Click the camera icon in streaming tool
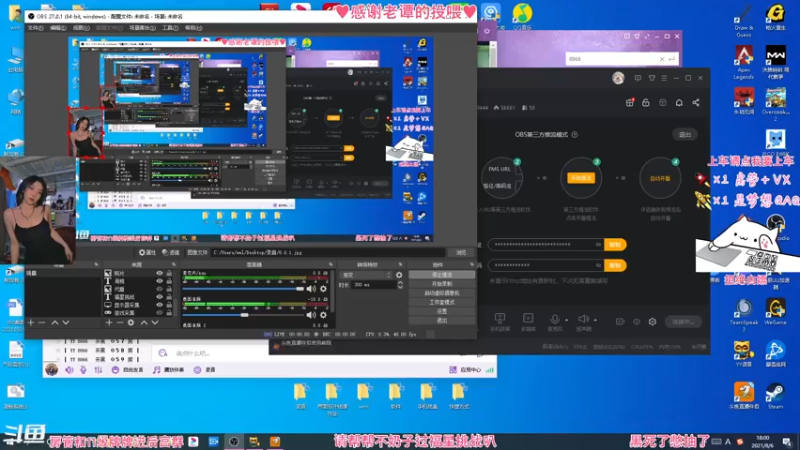The height and width of the screenshot is (450, 800). [620, 321]
